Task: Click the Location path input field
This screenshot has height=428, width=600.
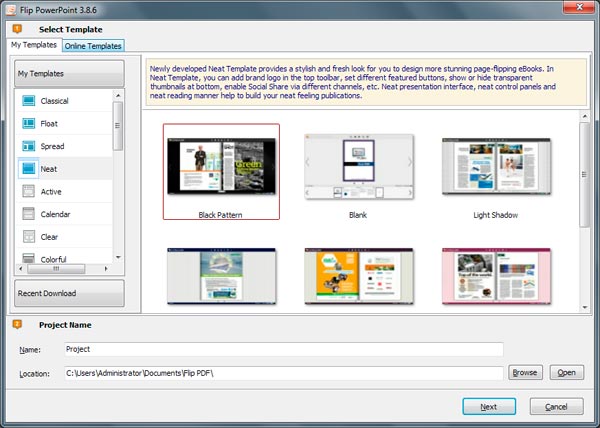Action: [x=284, y=373]
